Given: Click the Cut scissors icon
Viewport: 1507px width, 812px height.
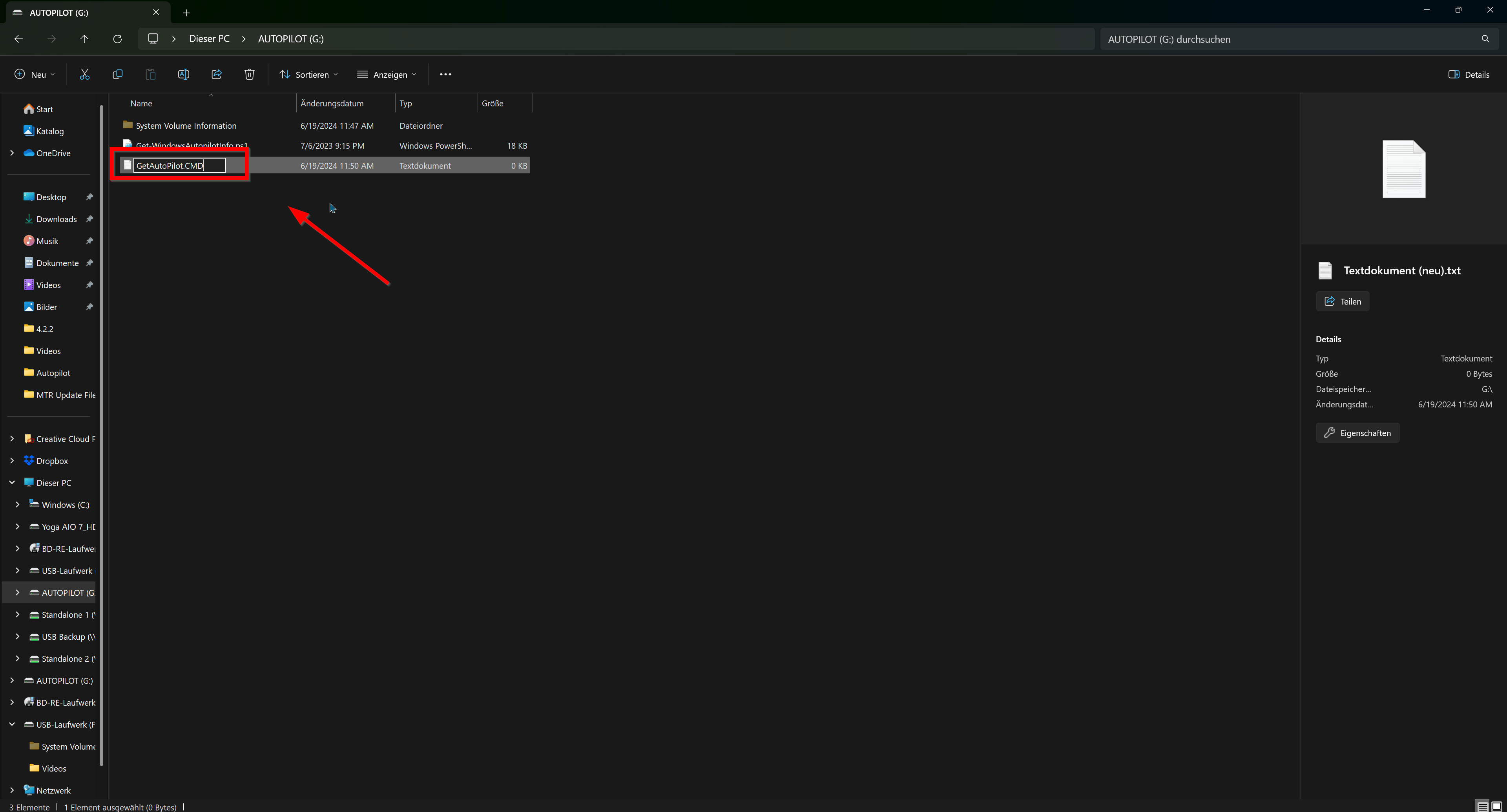Looking at the screenshot, I should pyautogui.click(x=85, y=74).
